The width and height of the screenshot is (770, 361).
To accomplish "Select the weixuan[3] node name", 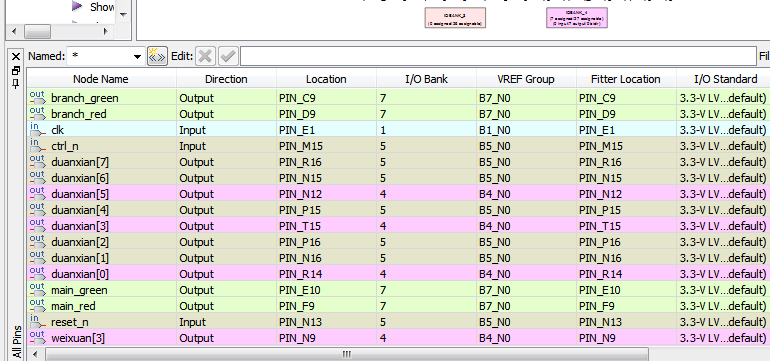I will pos(78,338).
